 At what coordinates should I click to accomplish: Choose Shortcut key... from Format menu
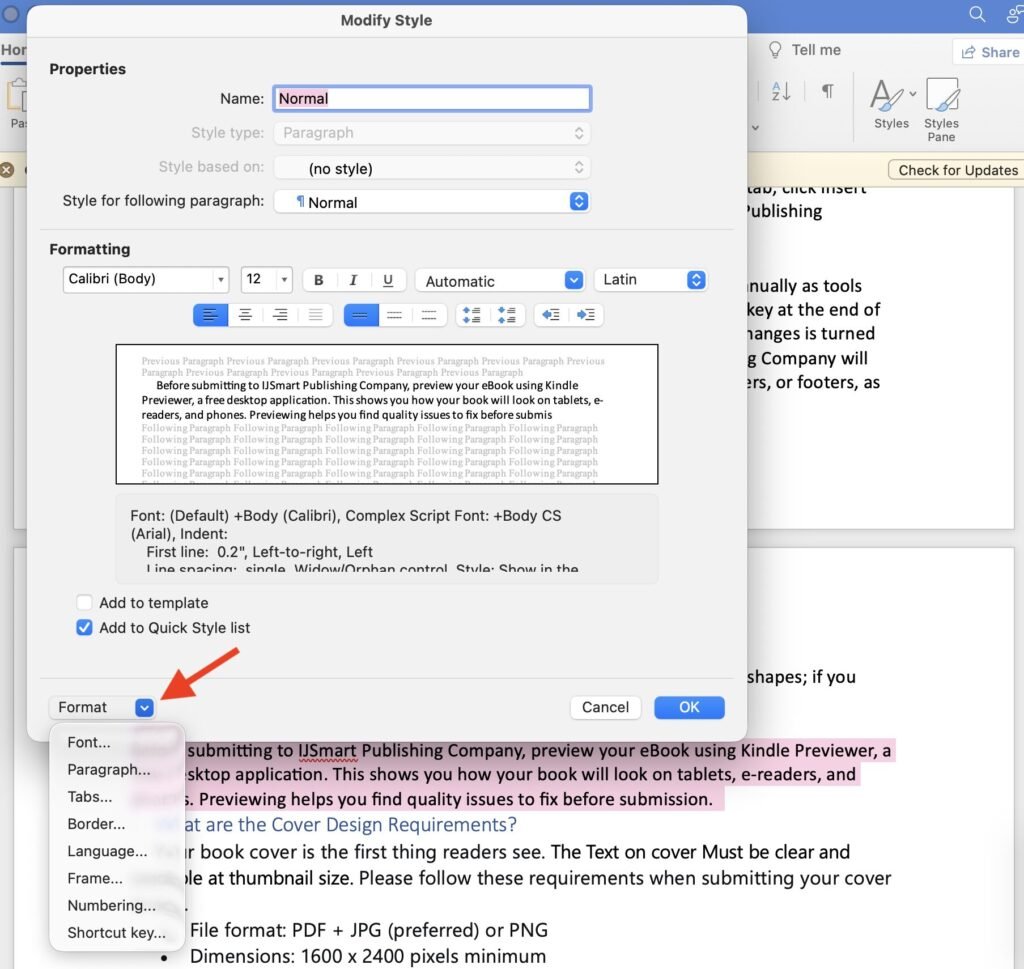(116, 932)
